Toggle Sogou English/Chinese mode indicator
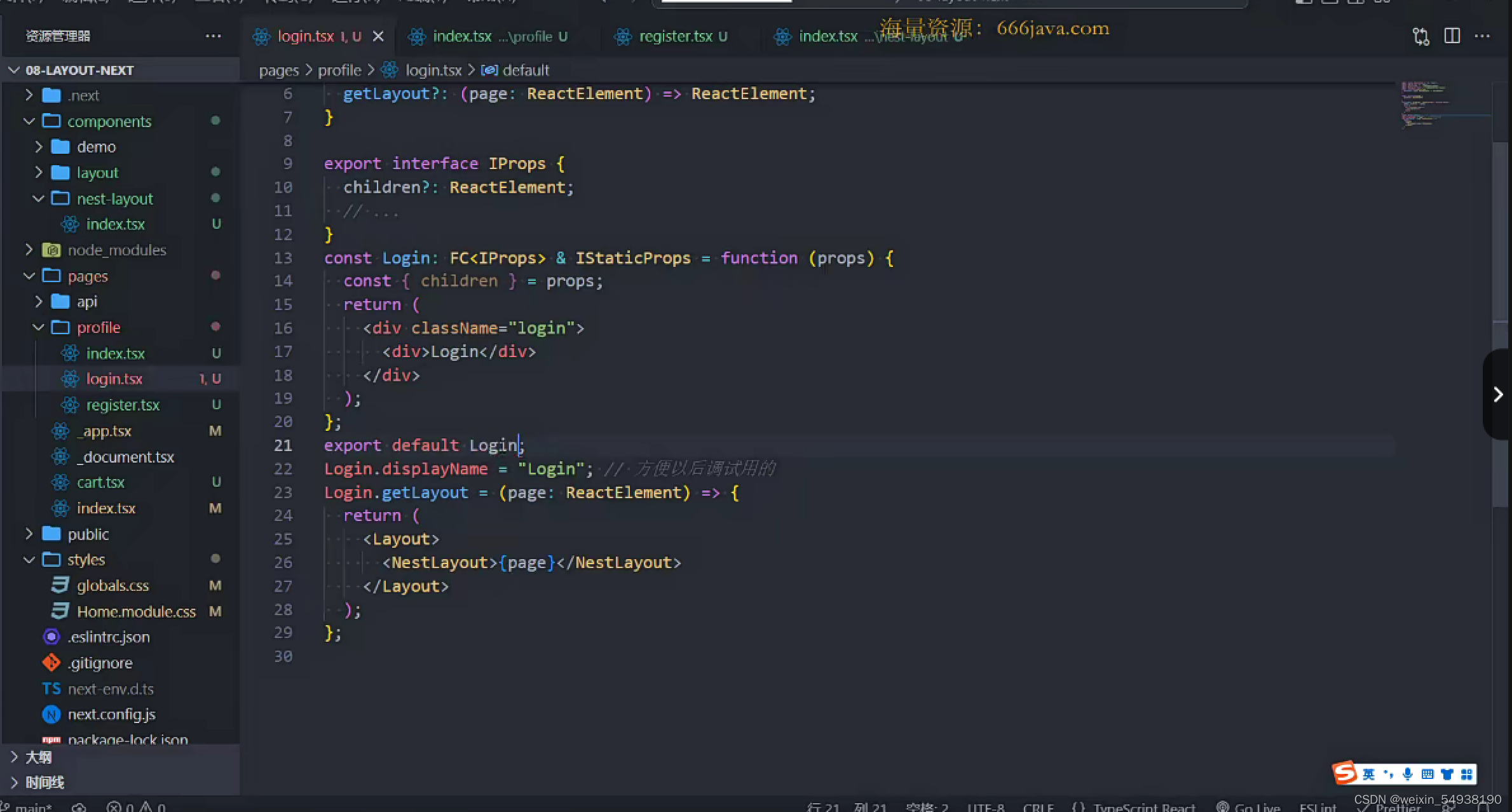1512x812 pixels. point(1368,774)
